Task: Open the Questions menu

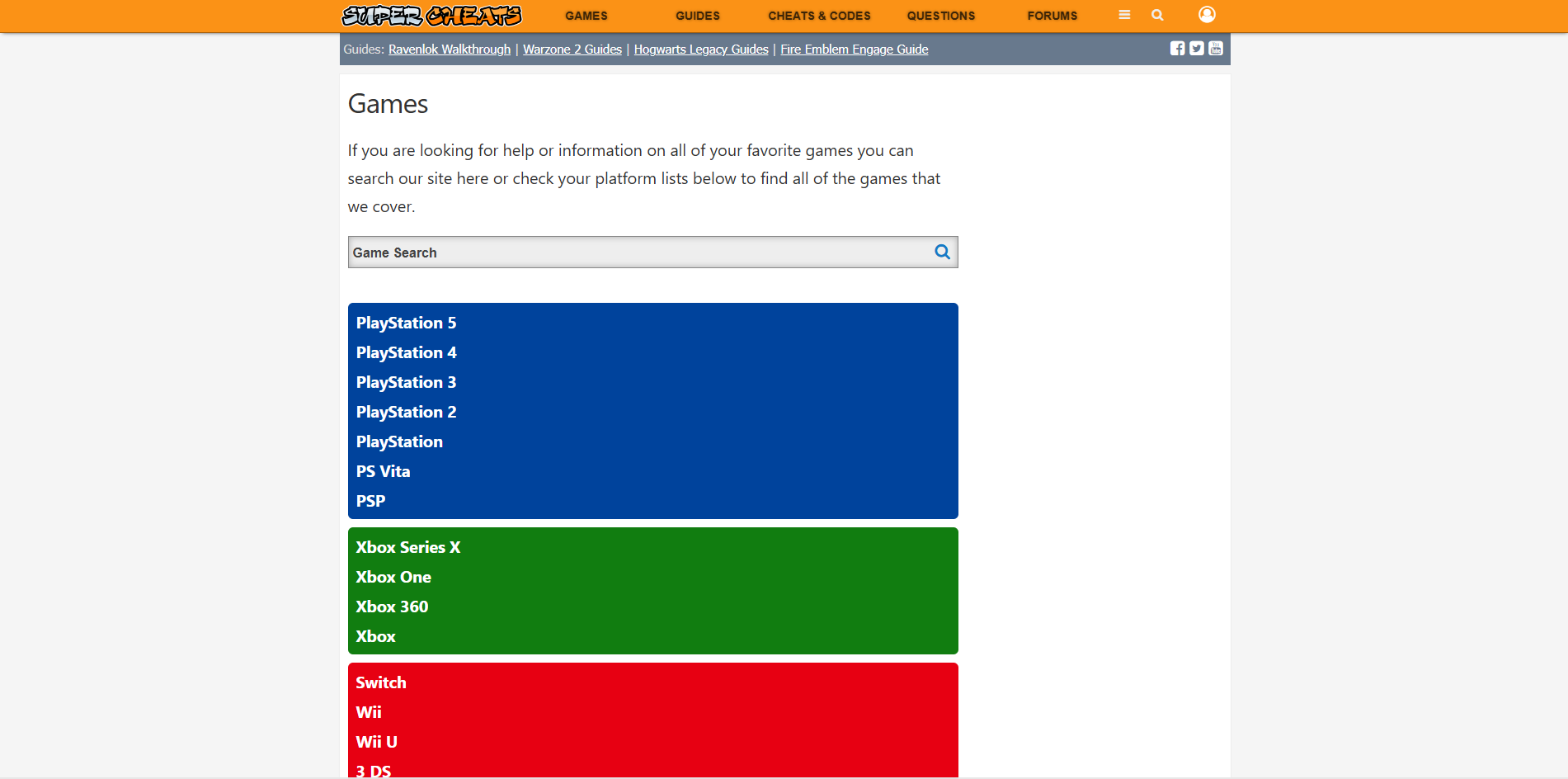Action: pyautogui.click(x=941, y=16)
